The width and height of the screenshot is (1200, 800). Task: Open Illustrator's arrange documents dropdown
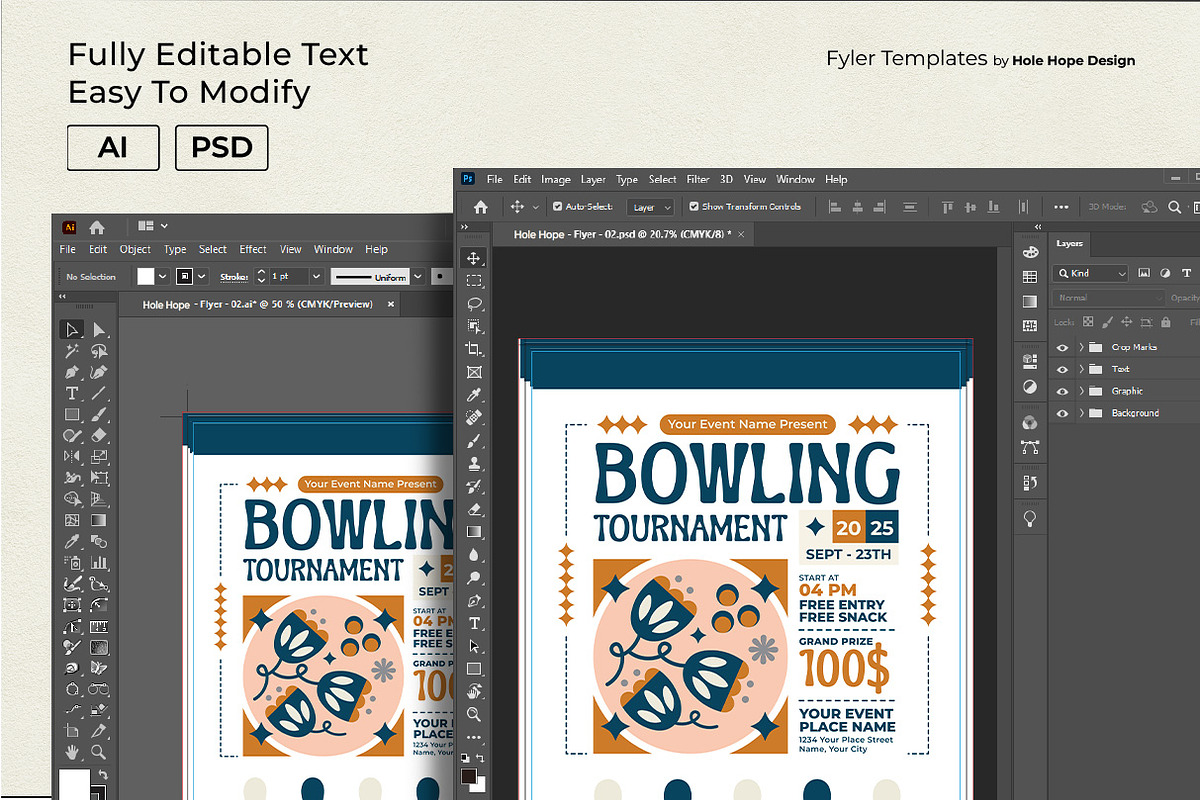point(153,226)
